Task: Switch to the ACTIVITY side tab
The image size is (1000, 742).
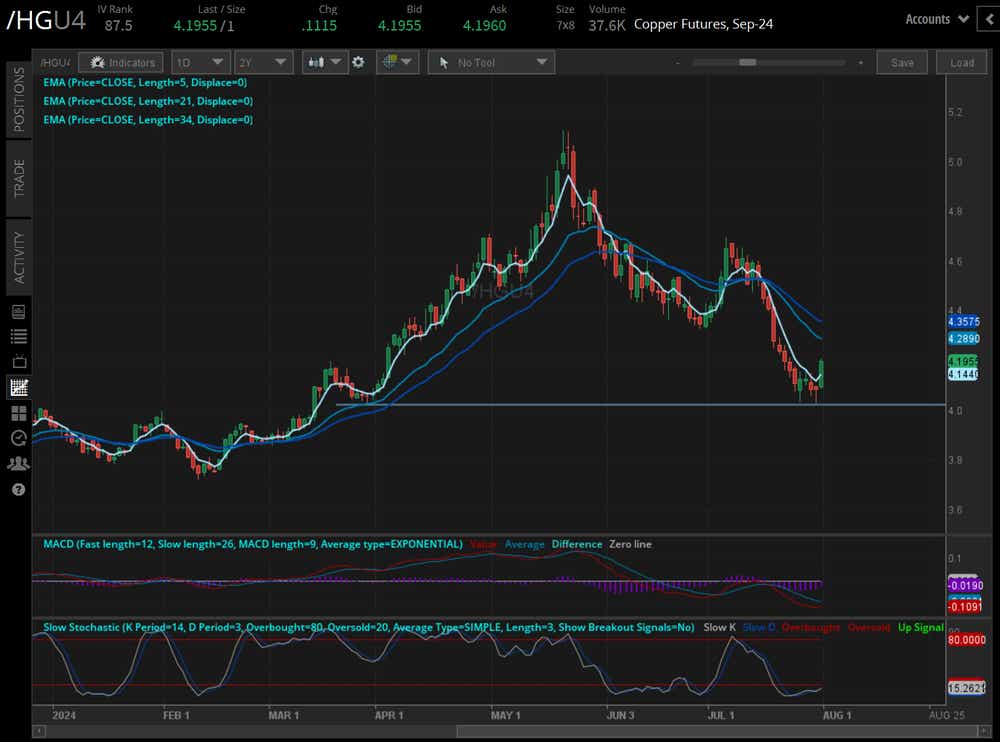Action: tap(18, 256)
